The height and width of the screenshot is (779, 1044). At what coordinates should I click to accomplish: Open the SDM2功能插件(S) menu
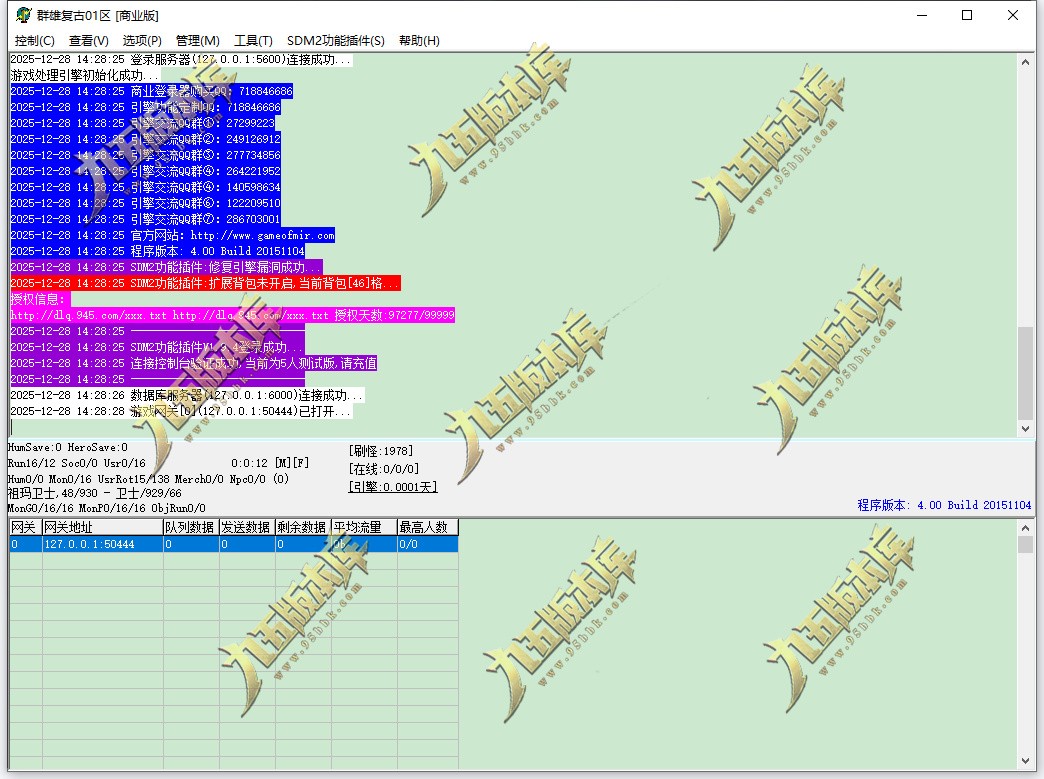336,41
